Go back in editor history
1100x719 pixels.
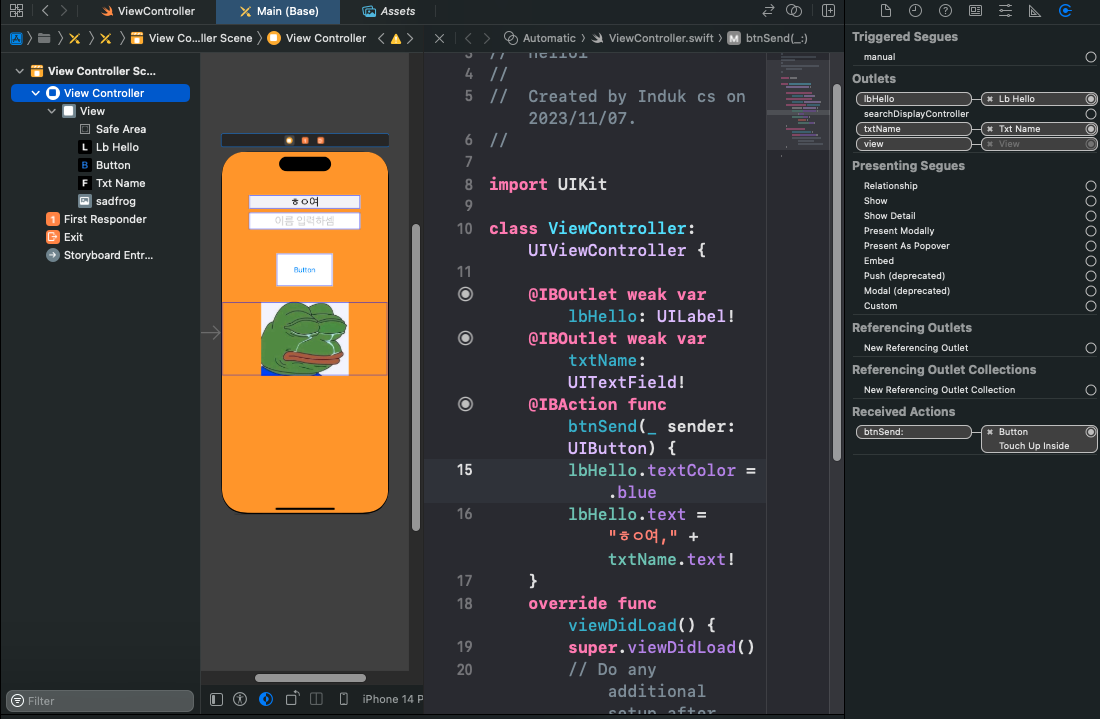coord(46,11)
